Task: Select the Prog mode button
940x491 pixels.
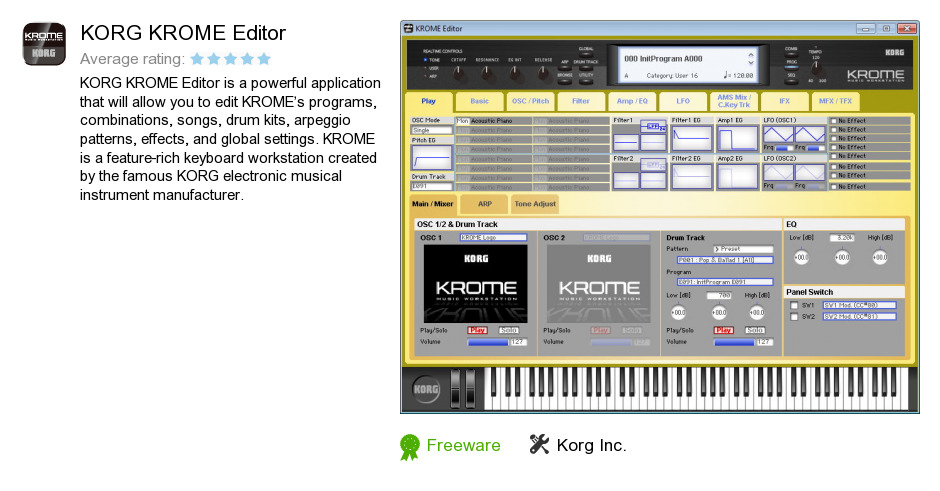Action: tap(791, 68)
